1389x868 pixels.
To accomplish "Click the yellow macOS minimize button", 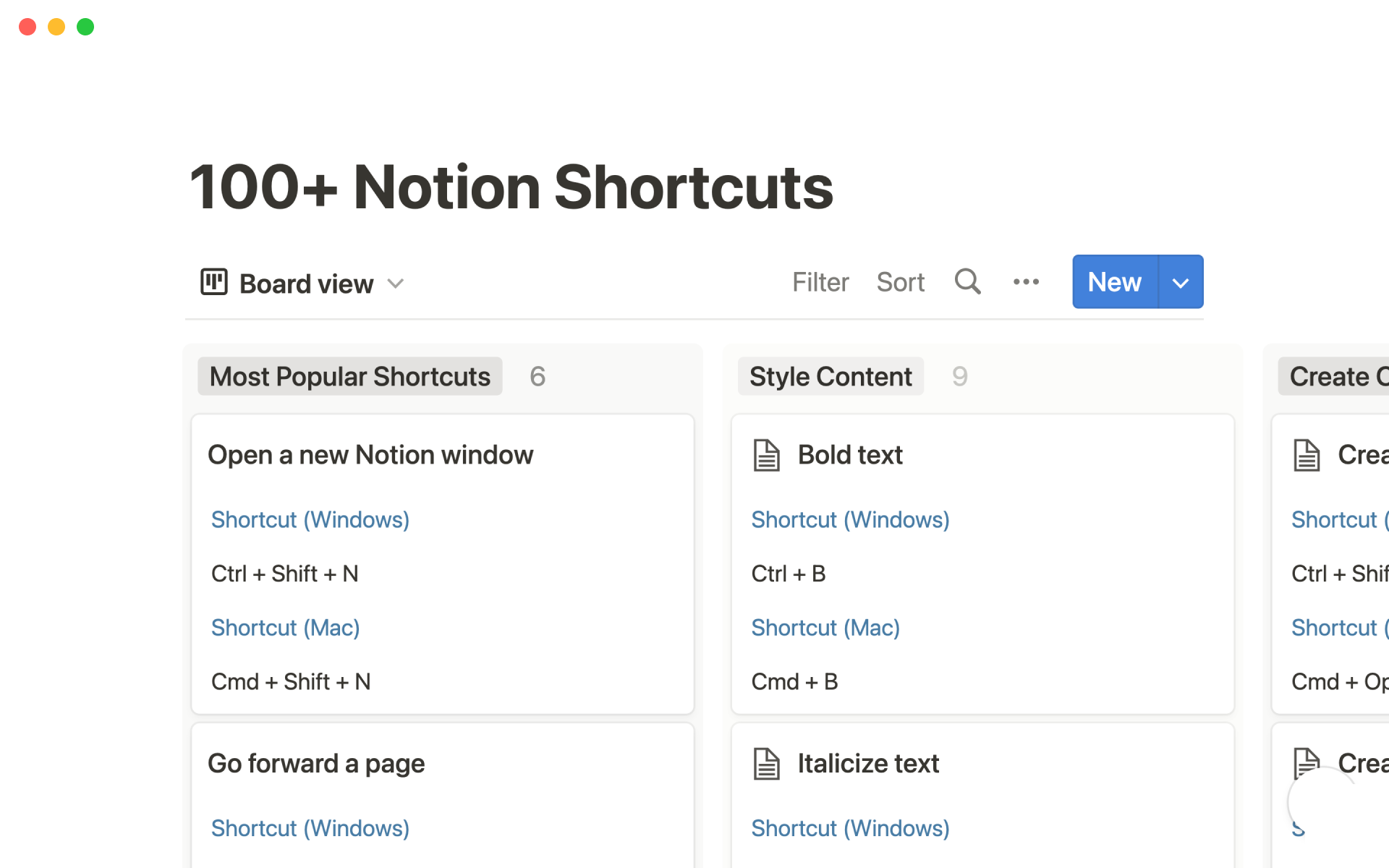I will click(x=56, y=27).
